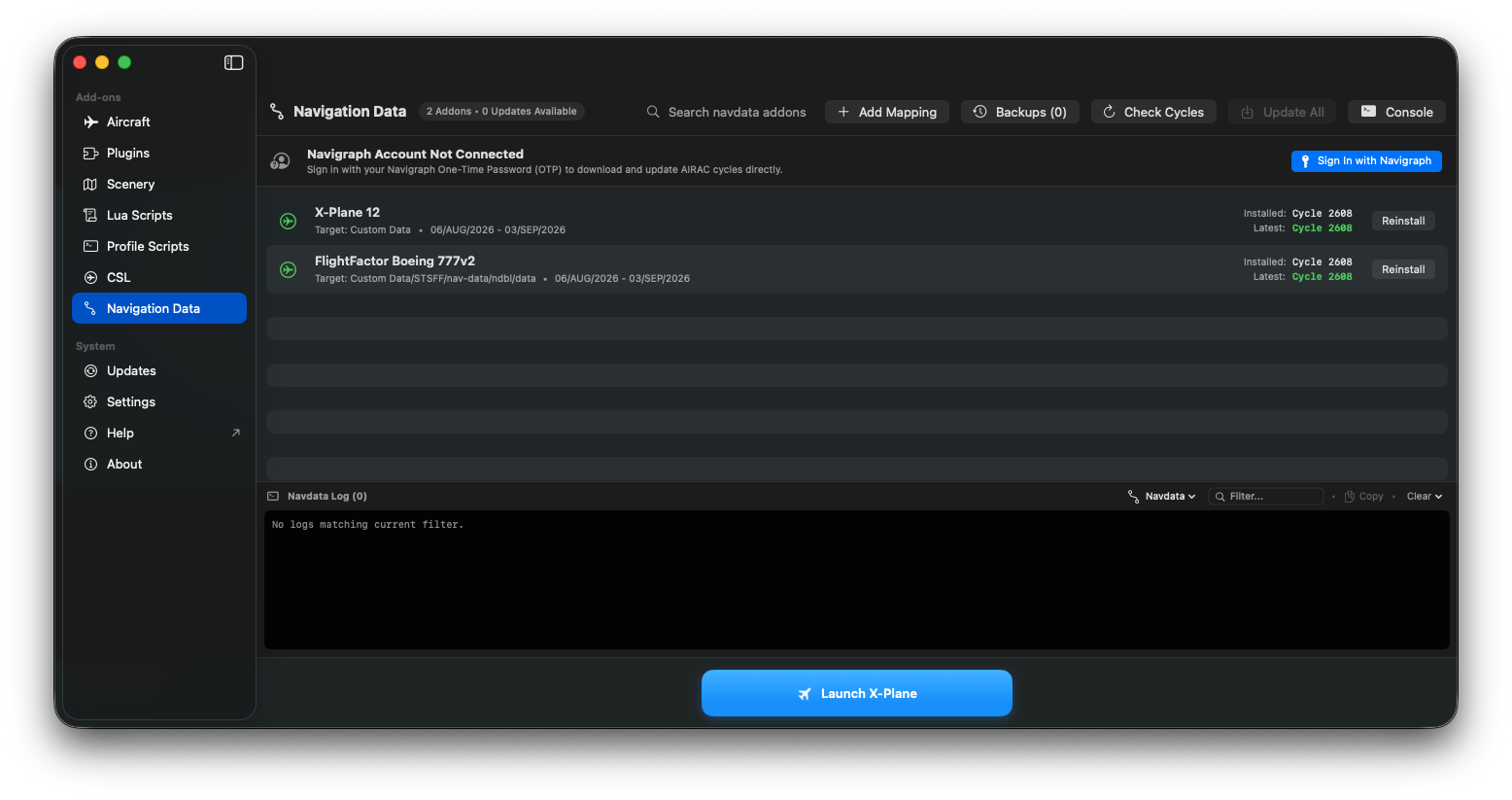Click the Updates icon in sidebar
Screen dimensions: 1512x800
tap(90, 370)
